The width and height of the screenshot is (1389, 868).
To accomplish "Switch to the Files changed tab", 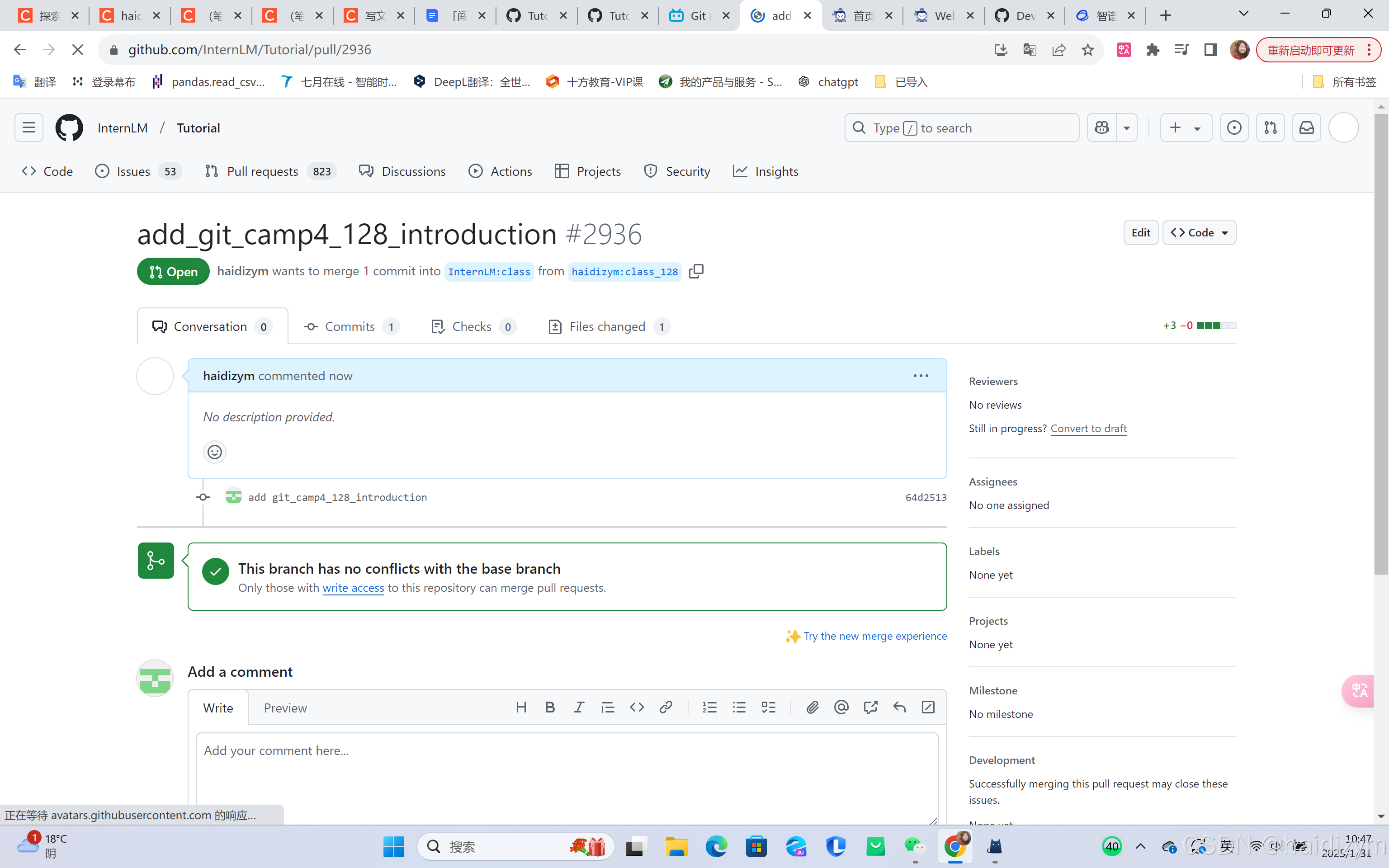I will [609, 327].
